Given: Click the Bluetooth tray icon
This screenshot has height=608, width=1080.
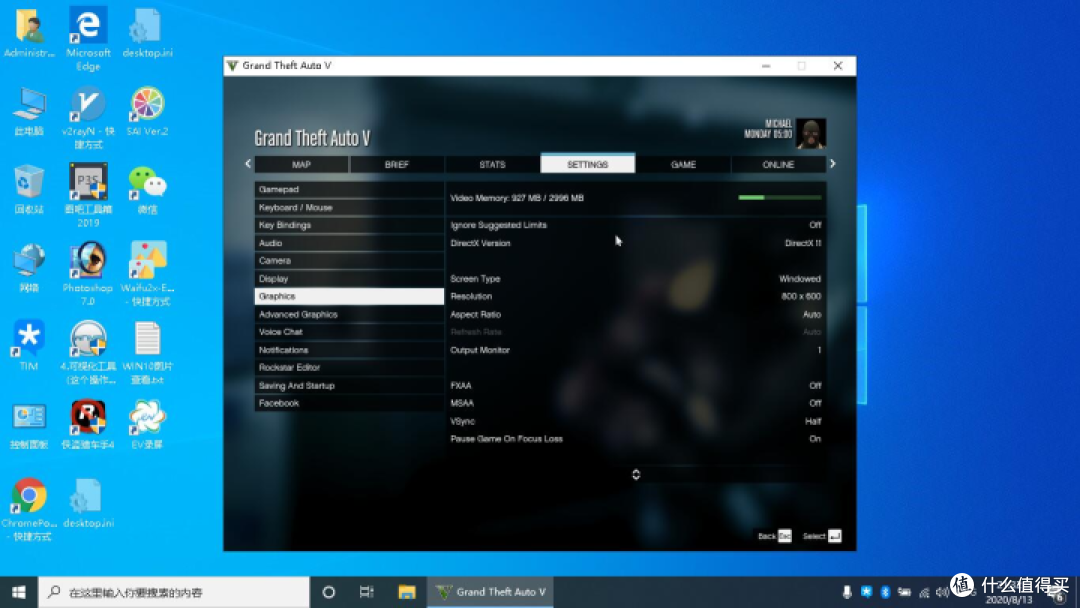Looking at the screenshot, I should coord(885,592).
